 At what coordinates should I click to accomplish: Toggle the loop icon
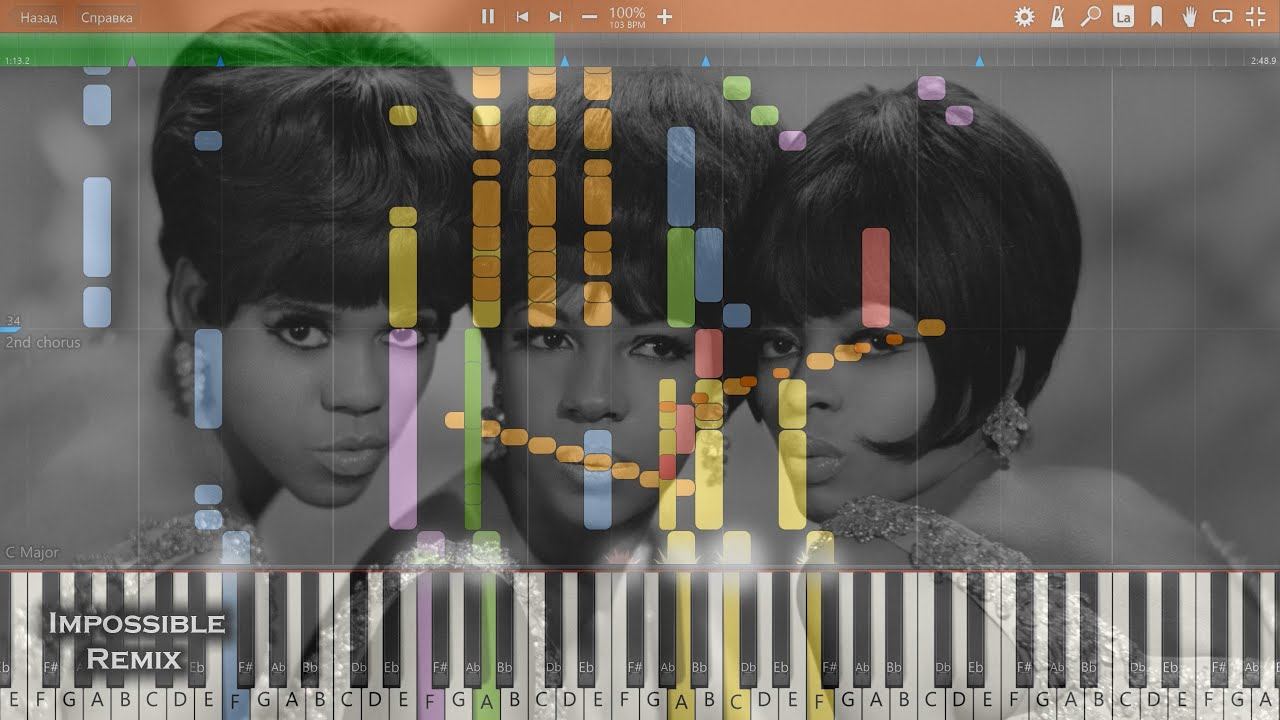click(x=1222, y=16)
